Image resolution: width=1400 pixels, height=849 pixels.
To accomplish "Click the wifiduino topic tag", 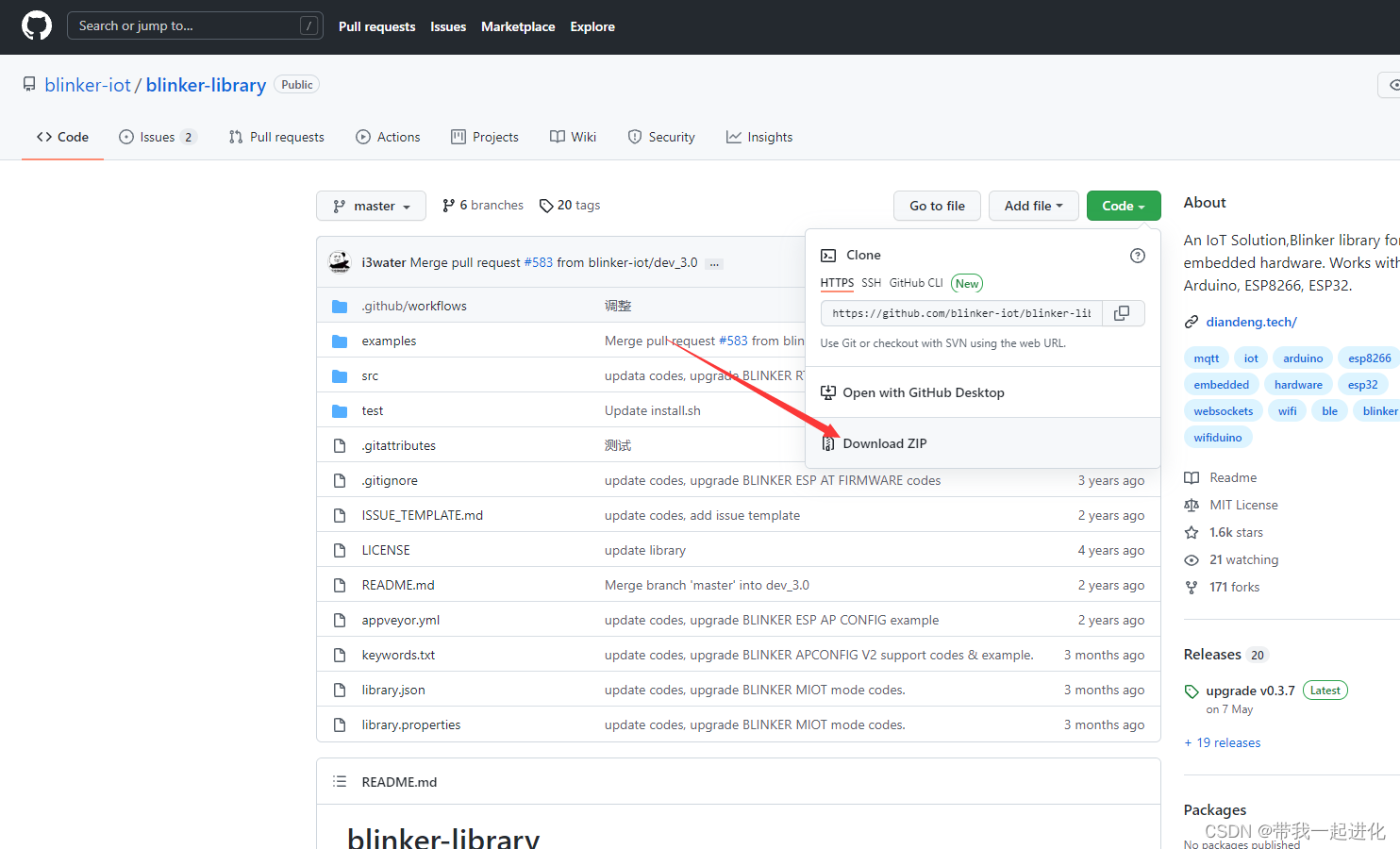I will tap(1218, 438).
